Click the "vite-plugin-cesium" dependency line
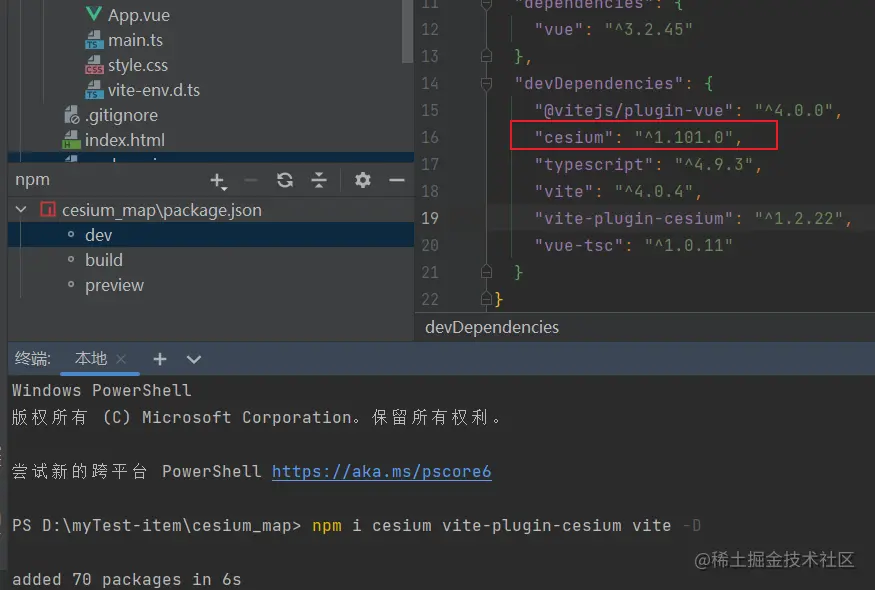The image size is (875, 590). 693,218
